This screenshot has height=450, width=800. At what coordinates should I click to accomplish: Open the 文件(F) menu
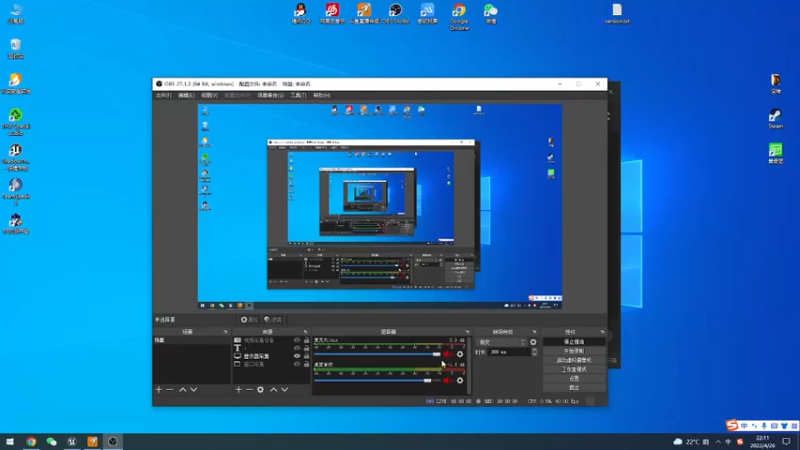click(163, 95)
